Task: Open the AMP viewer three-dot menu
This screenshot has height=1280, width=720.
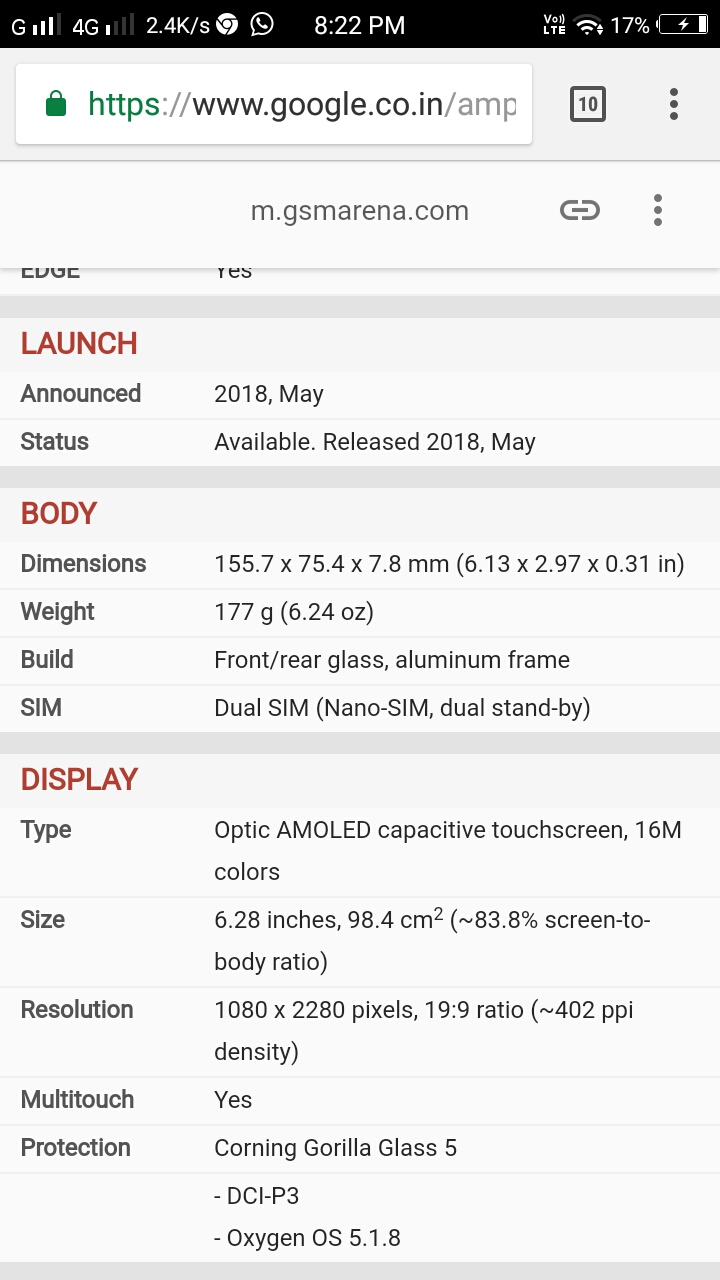Action: tap(657, 210)
